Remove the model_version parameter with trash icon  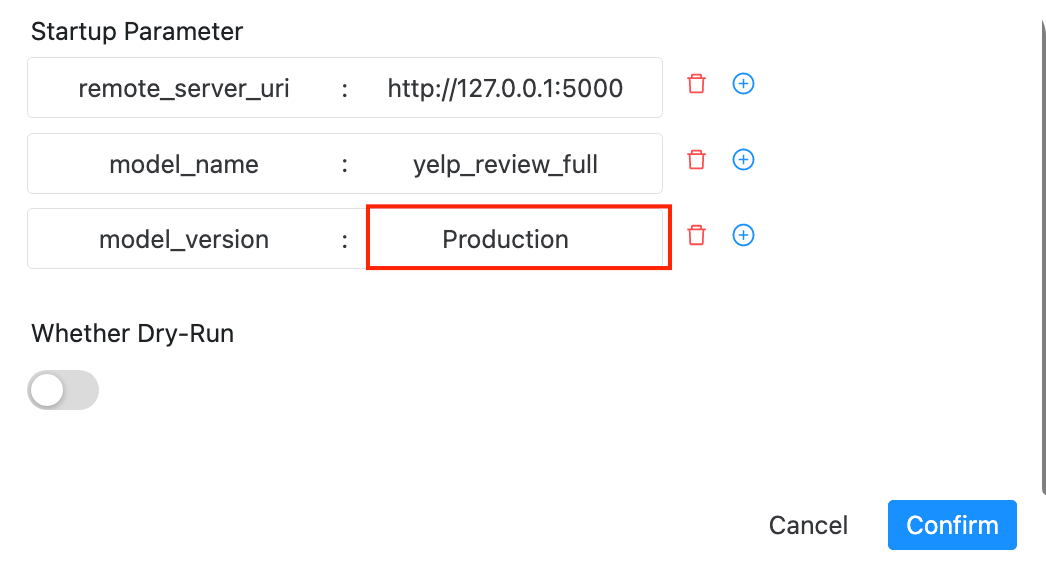[x=697, y=235]
